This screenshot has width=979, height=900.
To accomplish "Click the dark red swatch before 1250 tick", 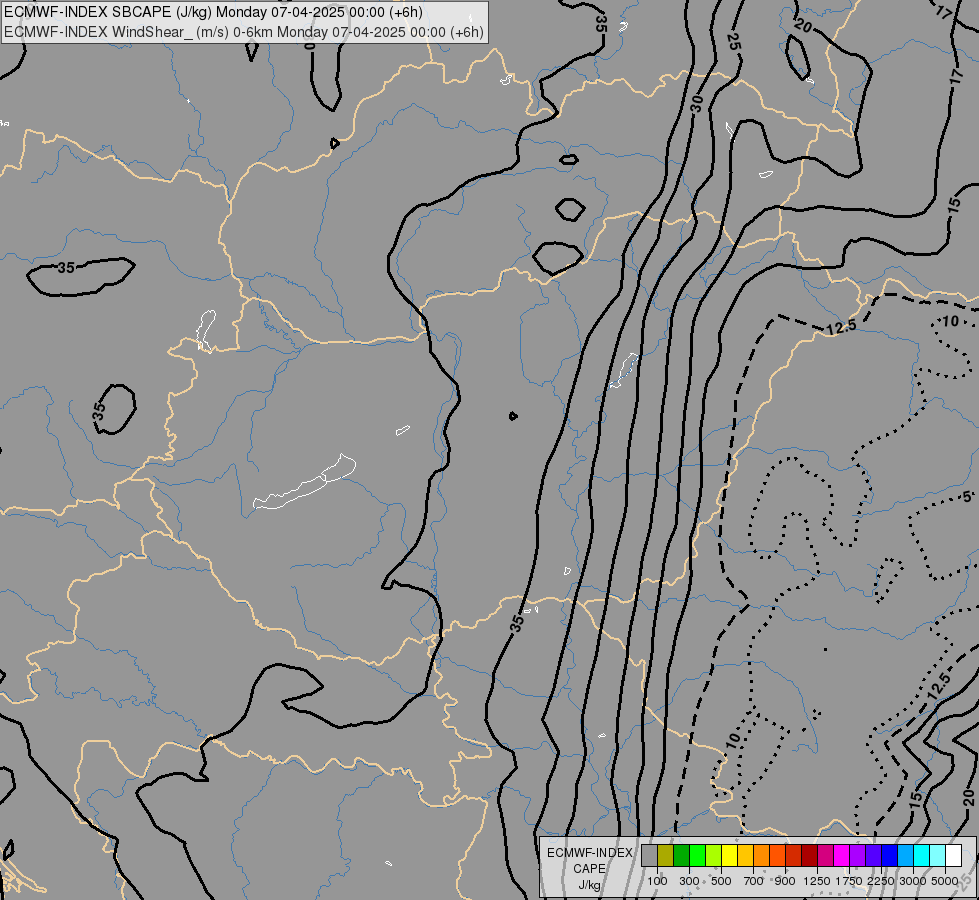I will [810, 856].
